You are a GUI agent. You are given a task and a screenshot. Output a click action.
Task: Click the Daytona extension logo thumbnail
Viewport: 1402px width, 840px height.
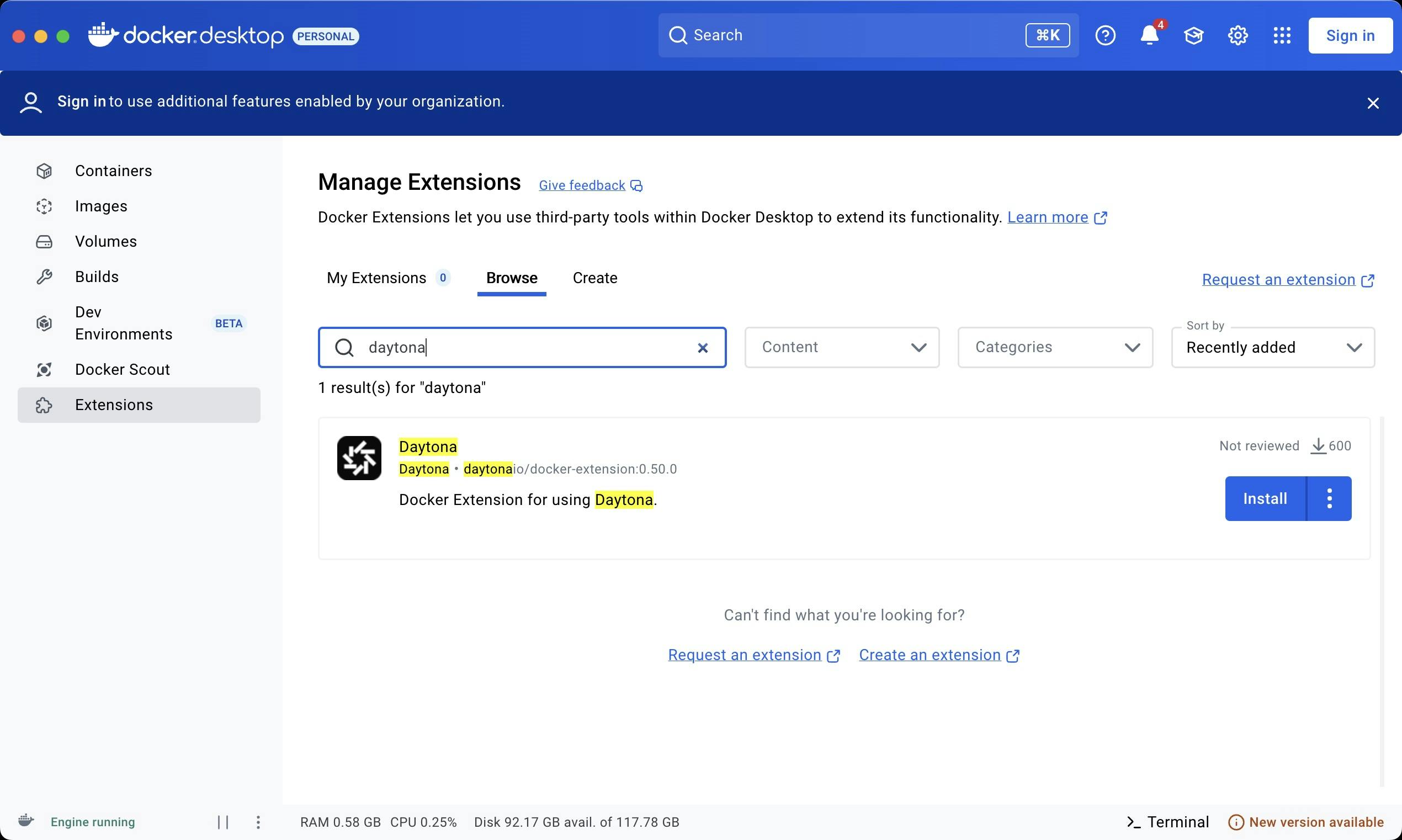(x=359, y=458)
